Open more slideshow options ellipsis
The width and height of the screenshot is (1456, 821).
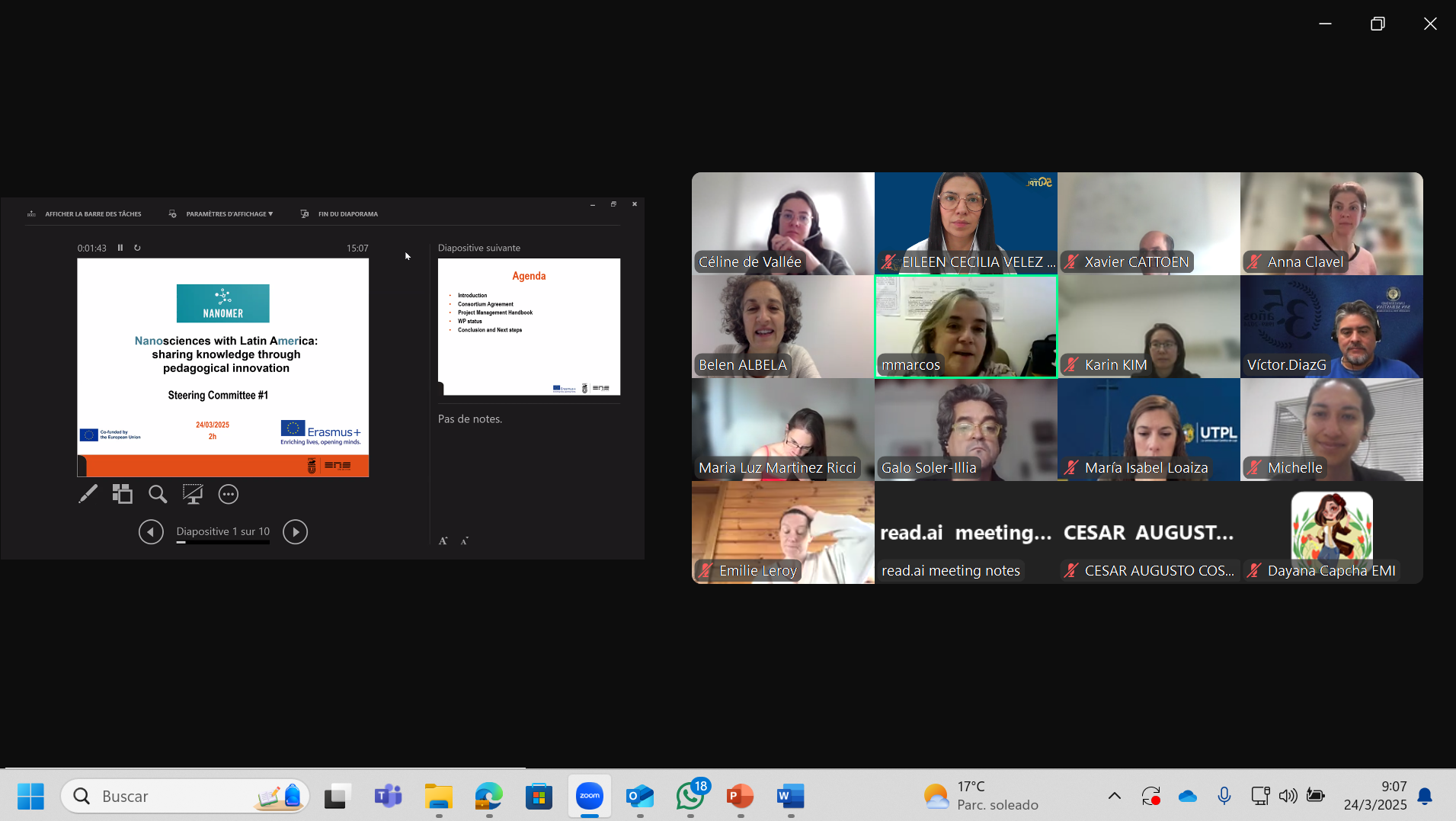229,495
